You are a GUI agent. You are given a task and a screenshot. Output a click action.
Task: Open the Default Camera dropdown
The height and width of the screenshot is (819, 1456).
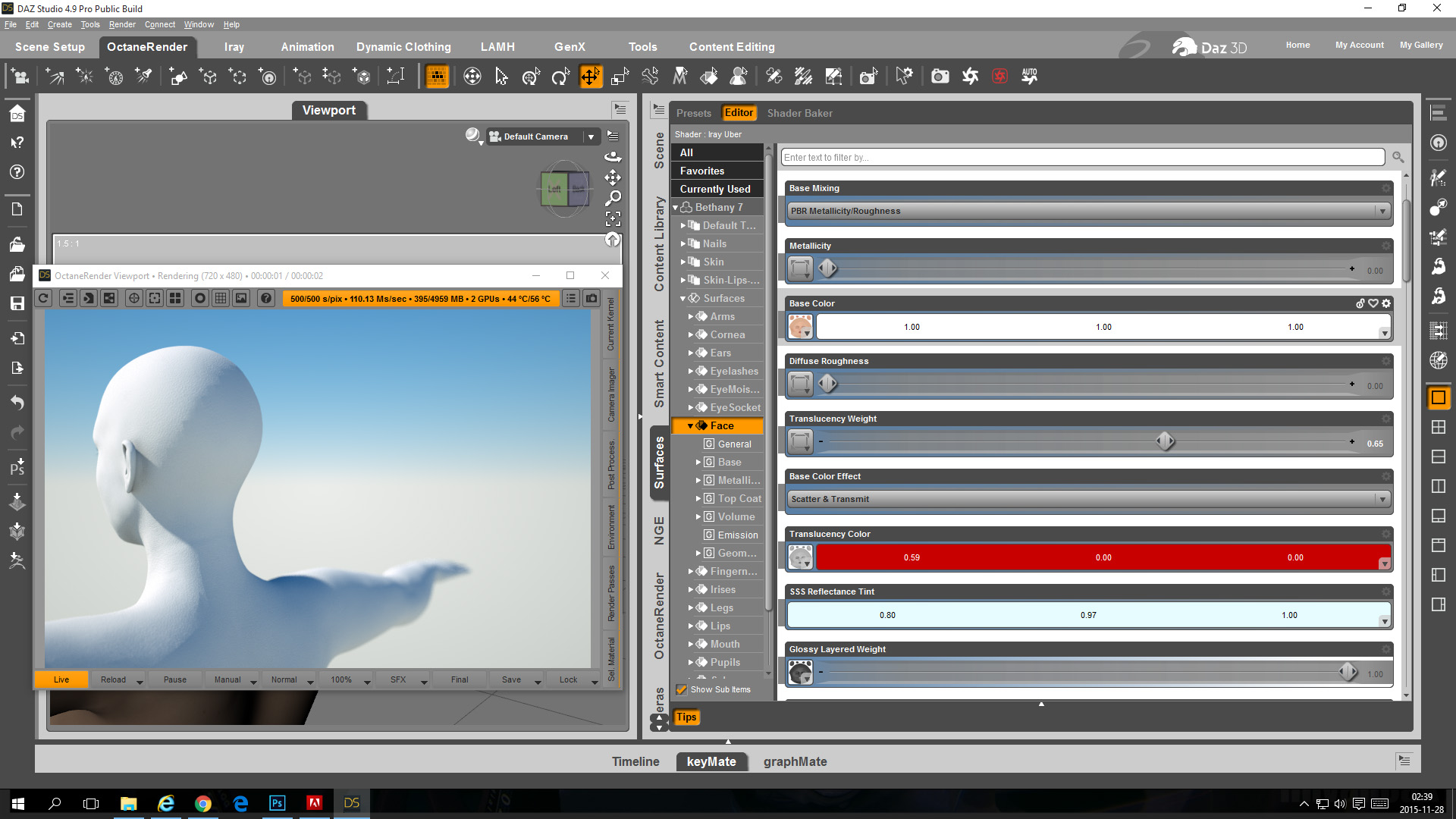pos(591,137)
